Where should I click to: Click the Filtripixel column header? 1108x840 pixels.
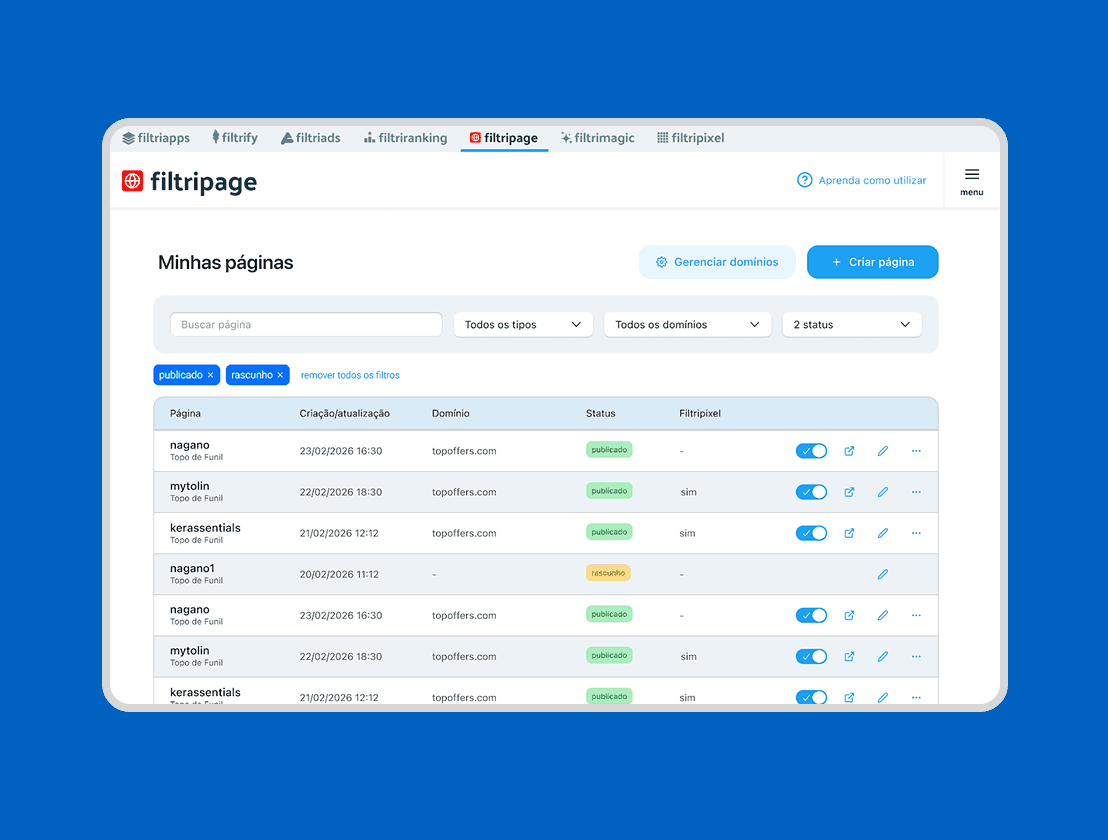click(700, 413)
